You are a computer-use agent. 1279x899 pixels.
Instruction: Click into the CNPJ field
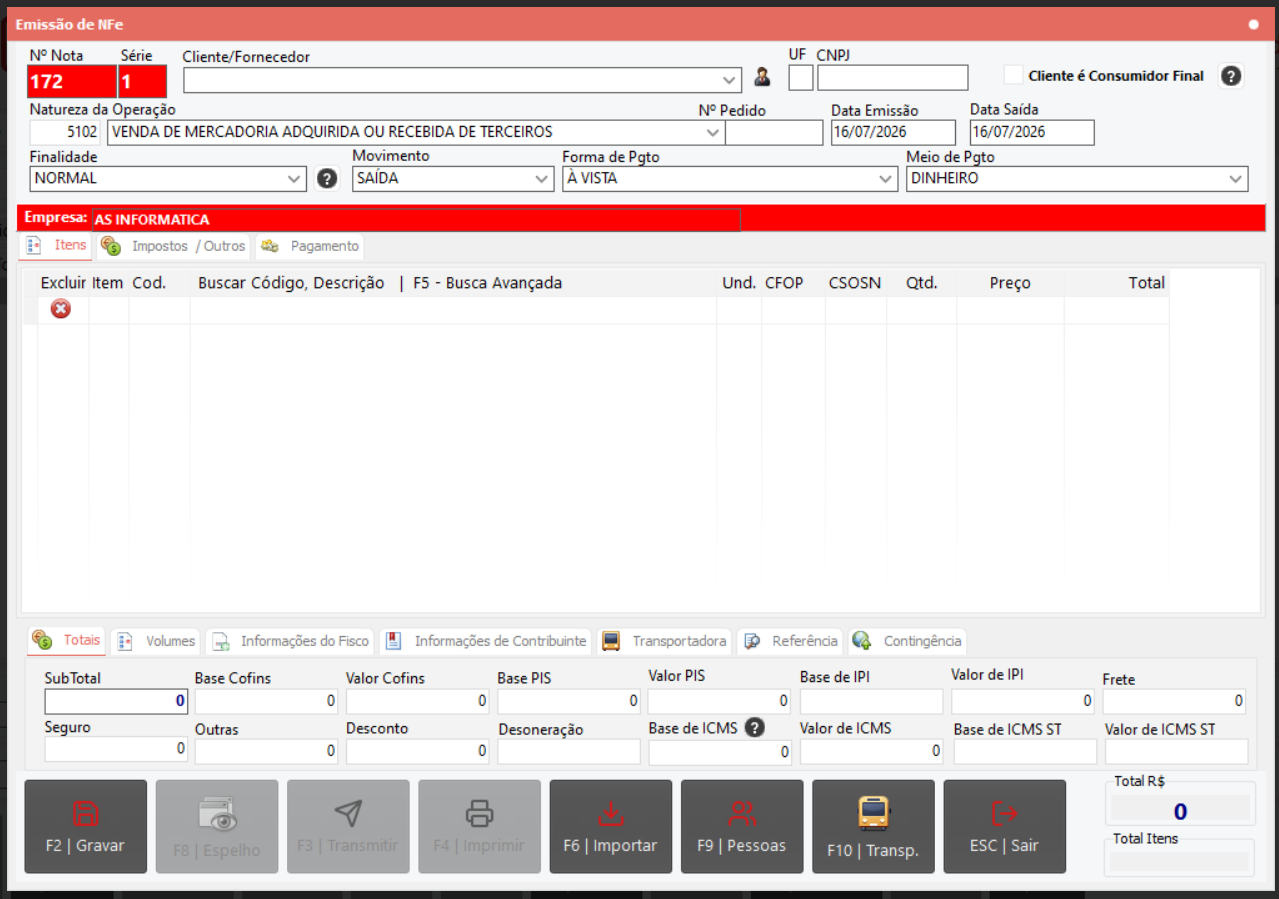point(892,78)
